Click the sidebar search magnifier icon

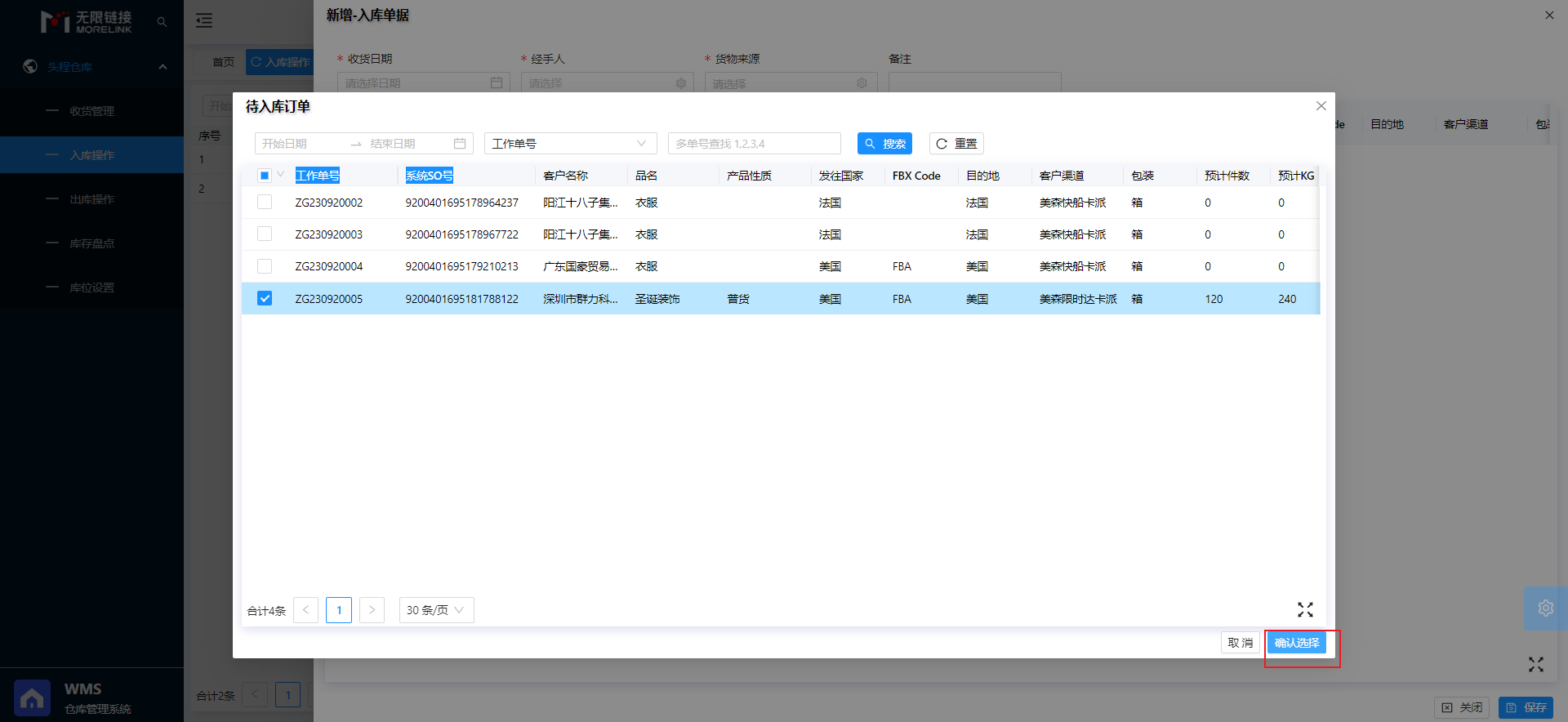tap(162, 22)
